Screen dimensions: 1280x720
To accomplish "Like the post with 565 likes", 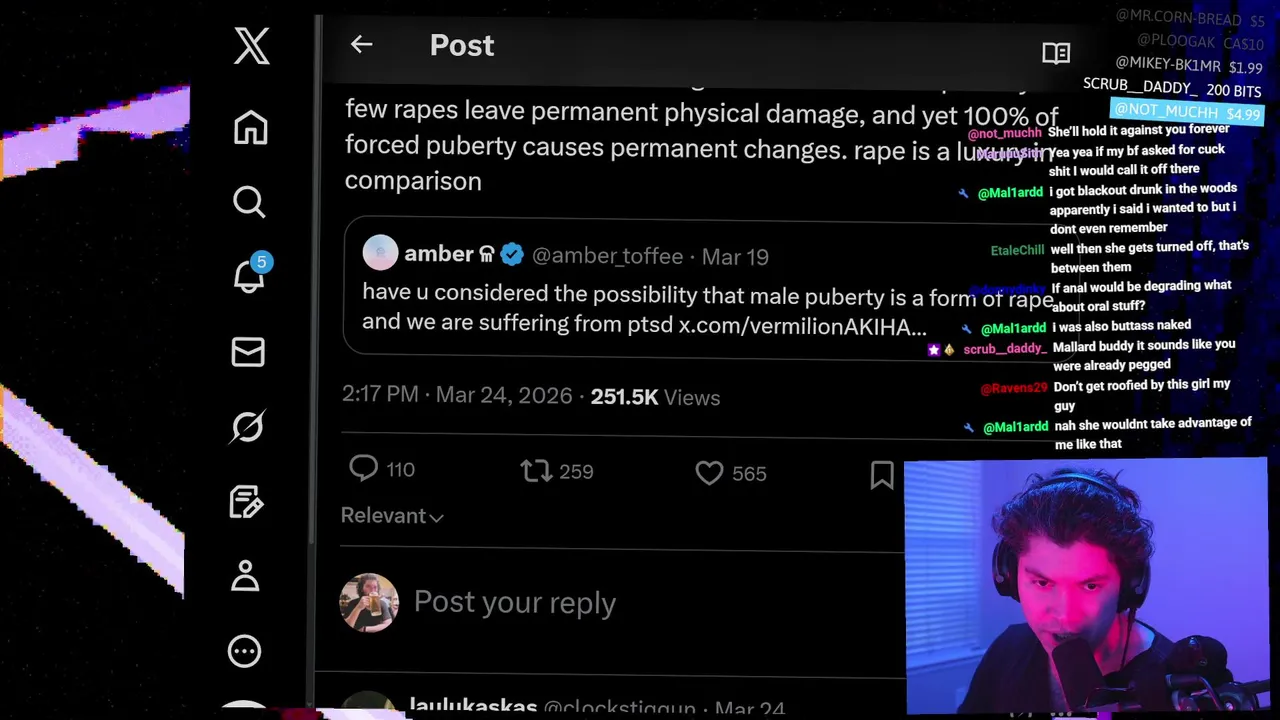I will pos(709,472).
